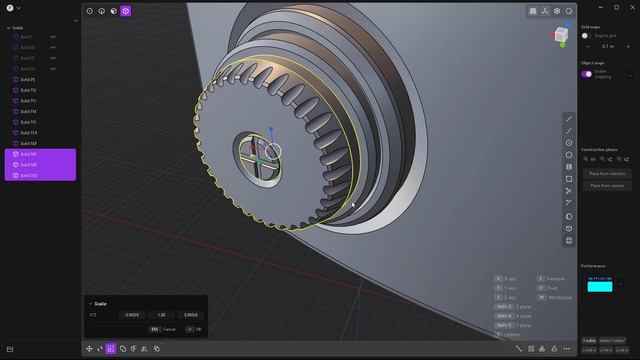Click the viewport grid/floor icon at top right
The height and width of the screenshot is (360, 640).
pos(533,11)
